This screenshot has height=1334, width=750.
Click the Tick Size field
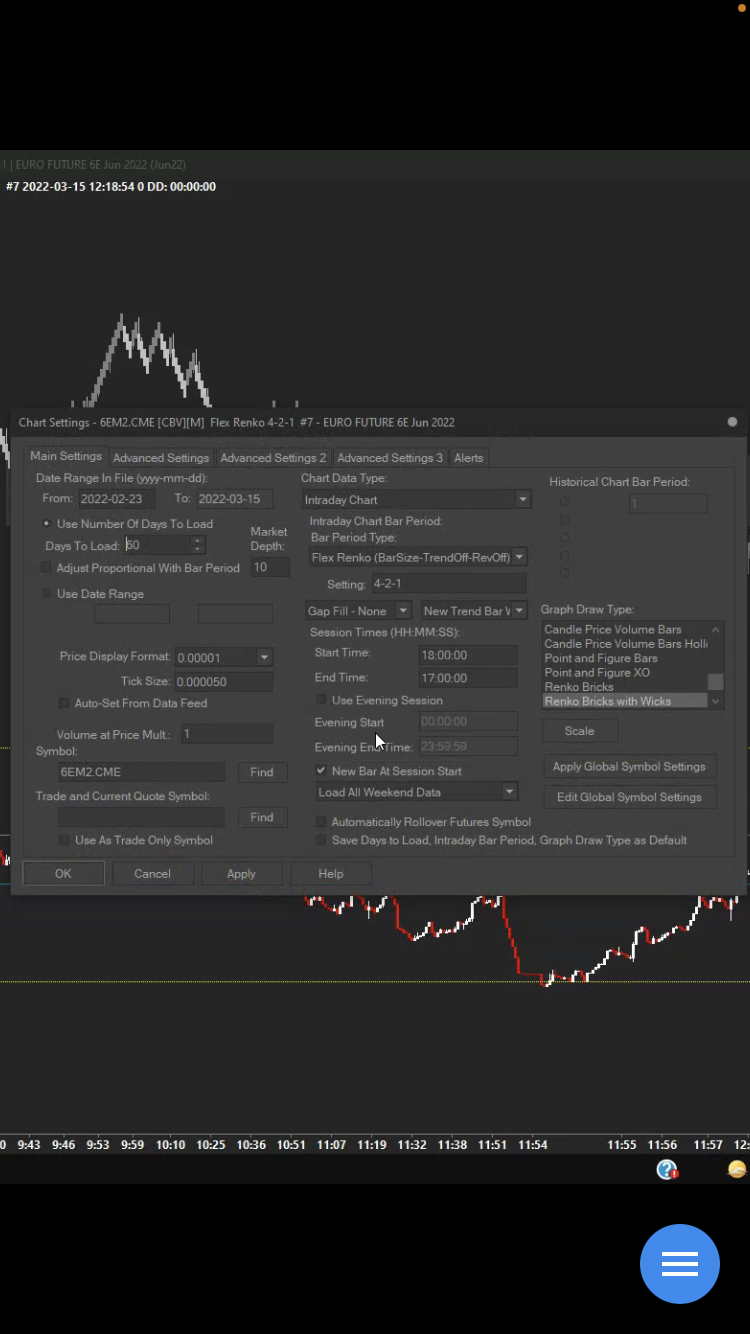pyautogui.click(x=223, y=681)
